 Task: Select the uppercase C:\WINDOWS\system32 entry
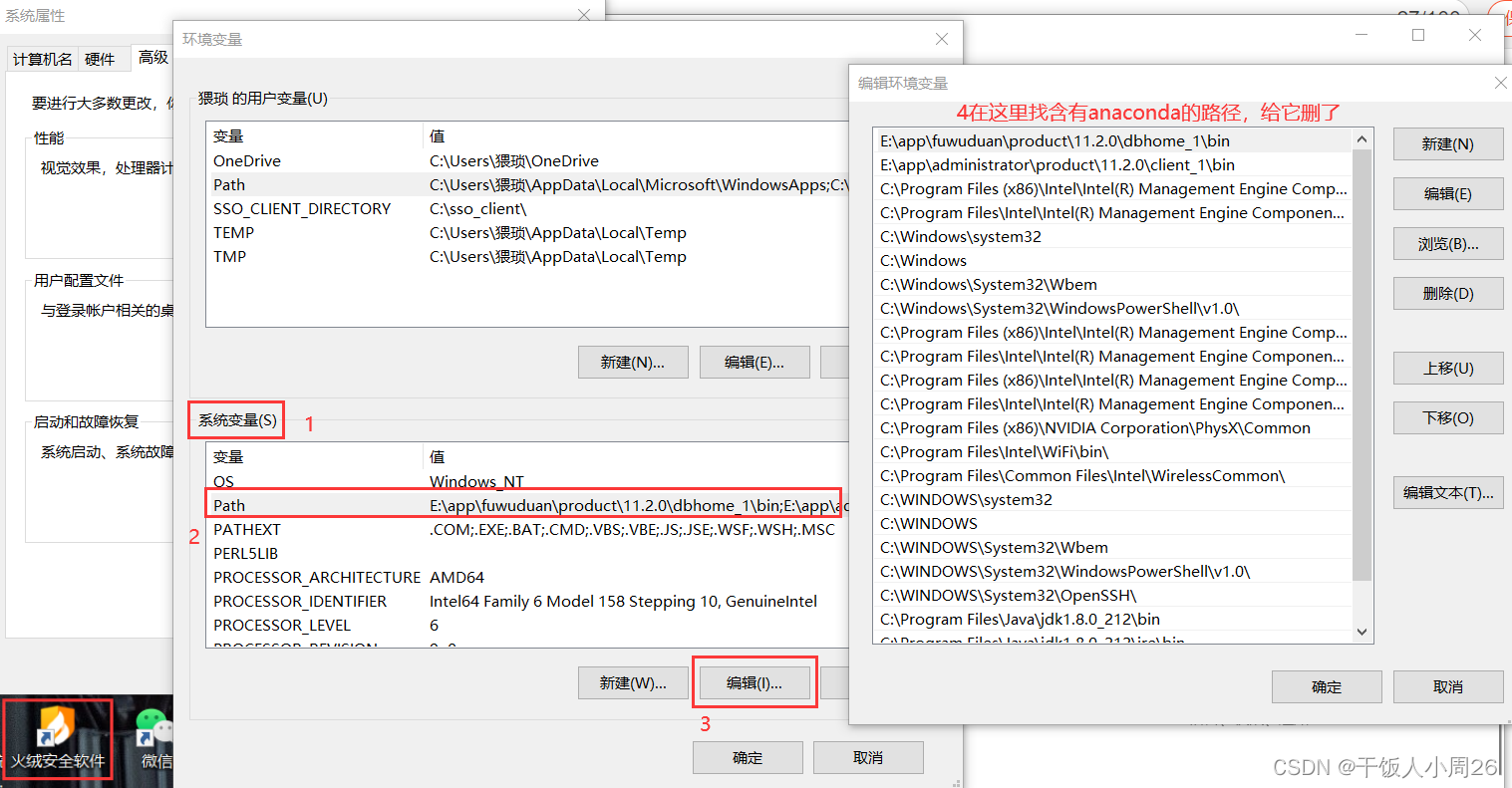coord(1112,500)
